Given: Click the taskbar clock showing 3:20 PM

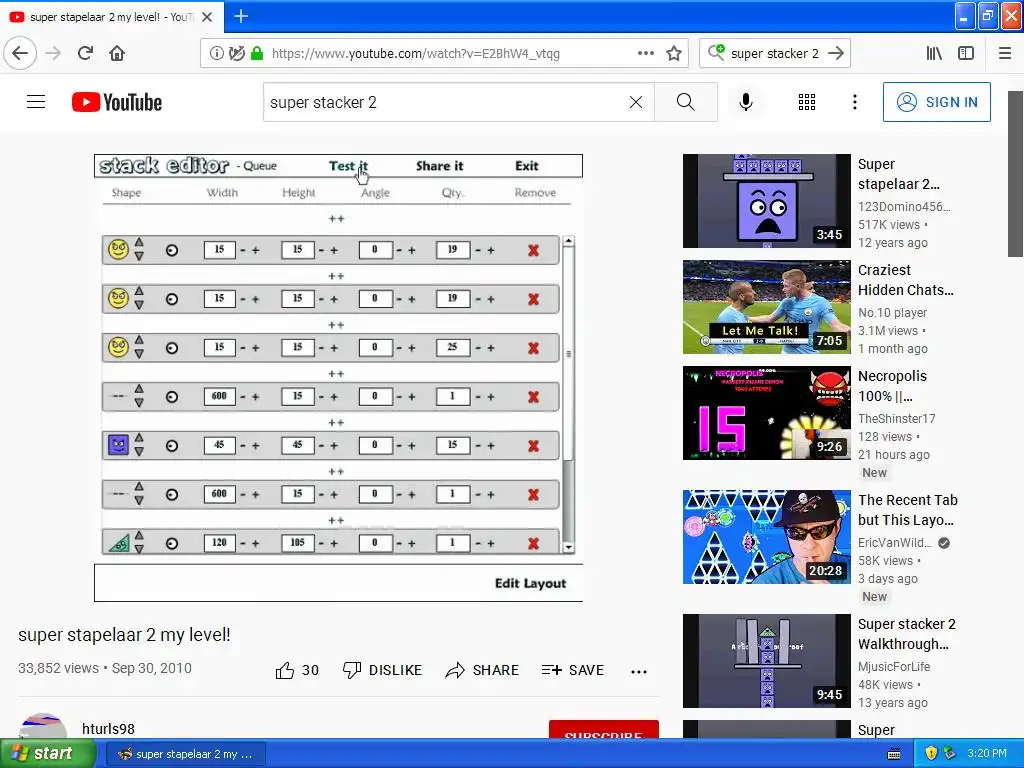Looking at the screenshot, I should [x=987, y=754].
